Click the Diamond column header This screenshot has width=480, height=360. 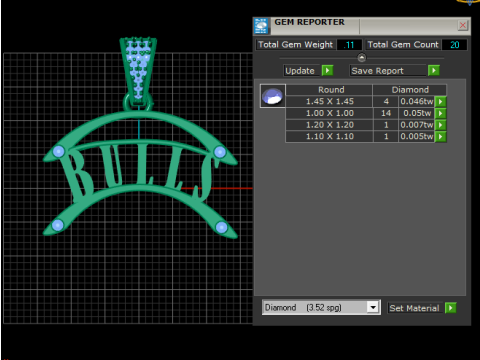(x=410, y=90)
